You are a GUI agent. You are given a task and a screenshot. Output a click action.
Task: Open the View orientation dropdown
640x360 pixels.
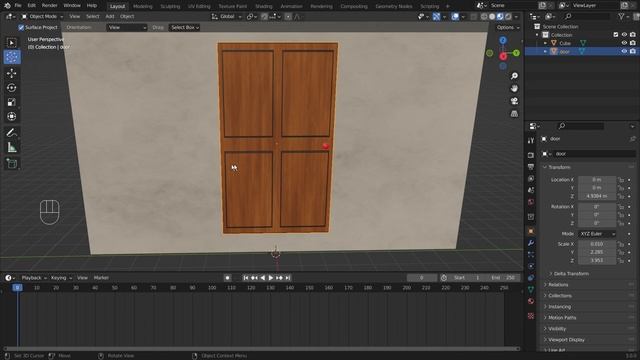127,27
